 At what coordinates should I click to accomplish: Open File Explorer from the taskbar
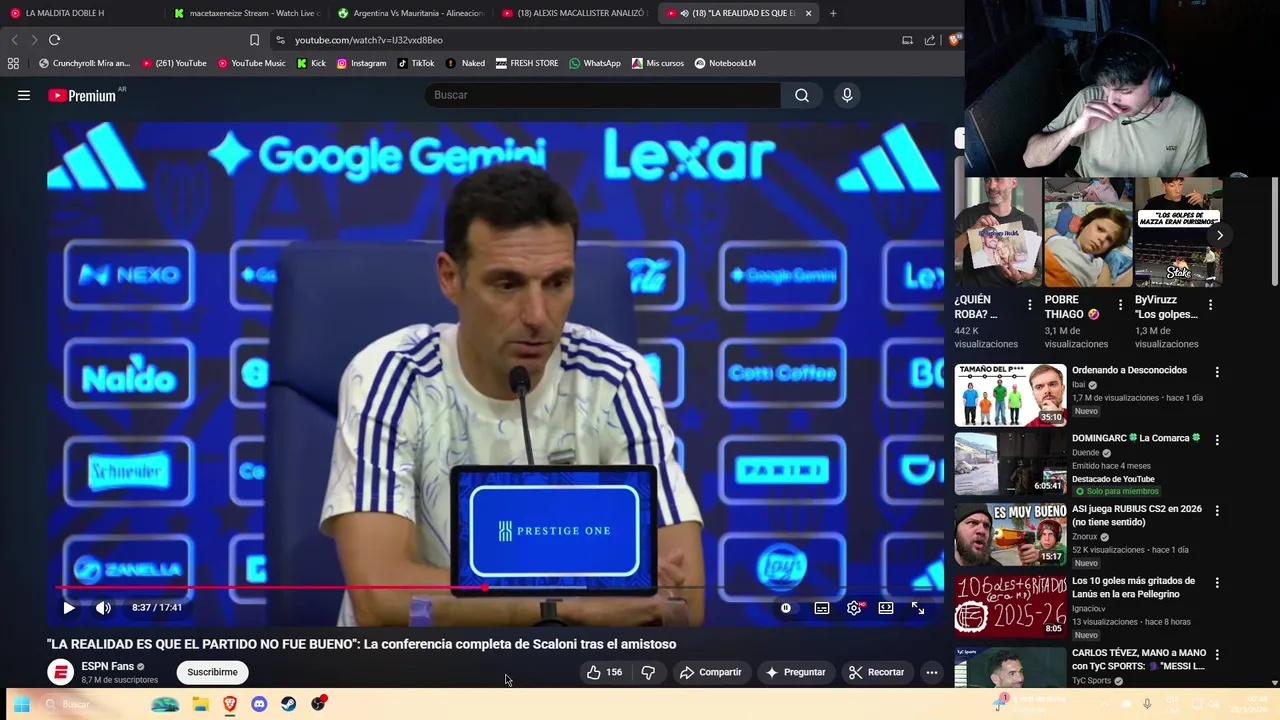click(200, 704)
